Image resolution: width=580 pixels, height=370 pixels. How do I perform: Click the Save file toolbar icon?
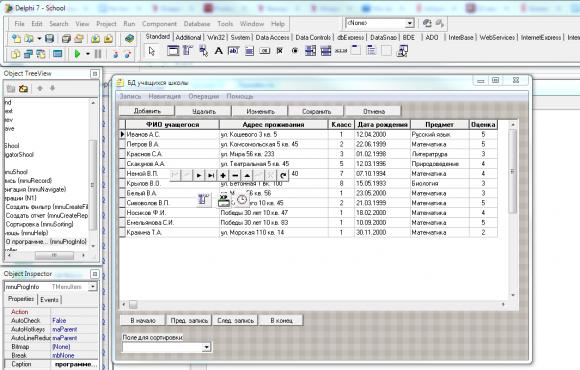[50, 38]
